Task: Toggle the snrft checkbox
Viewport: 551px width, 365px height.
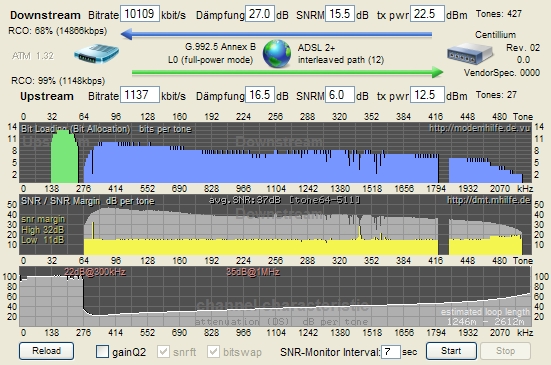Action: pos(163,351)
